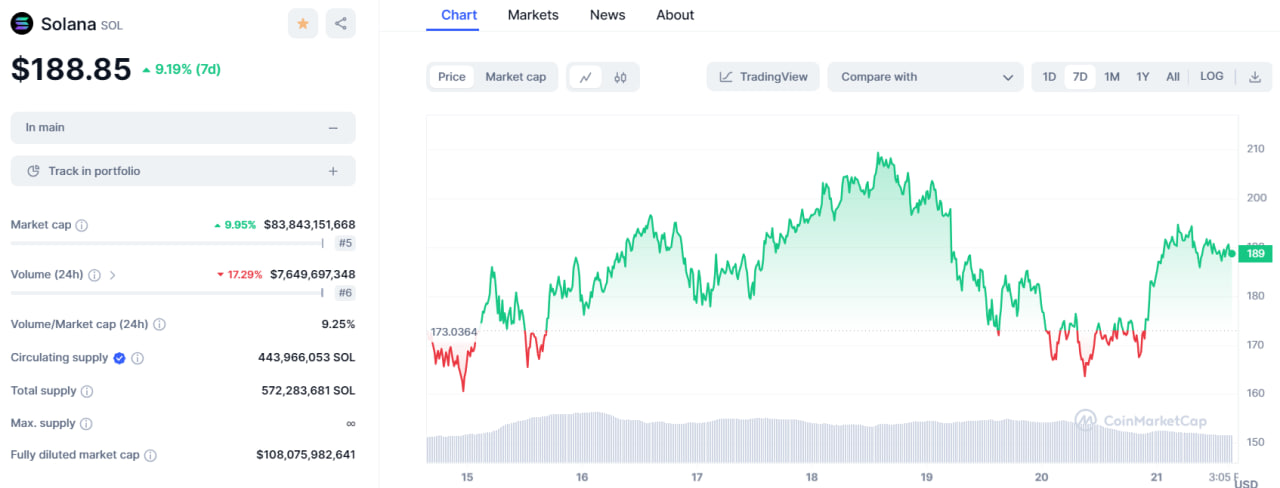Click volume value $7,649,697,348
The width and height of the screenshot is (1280, 488).
[x=312, y=274]
